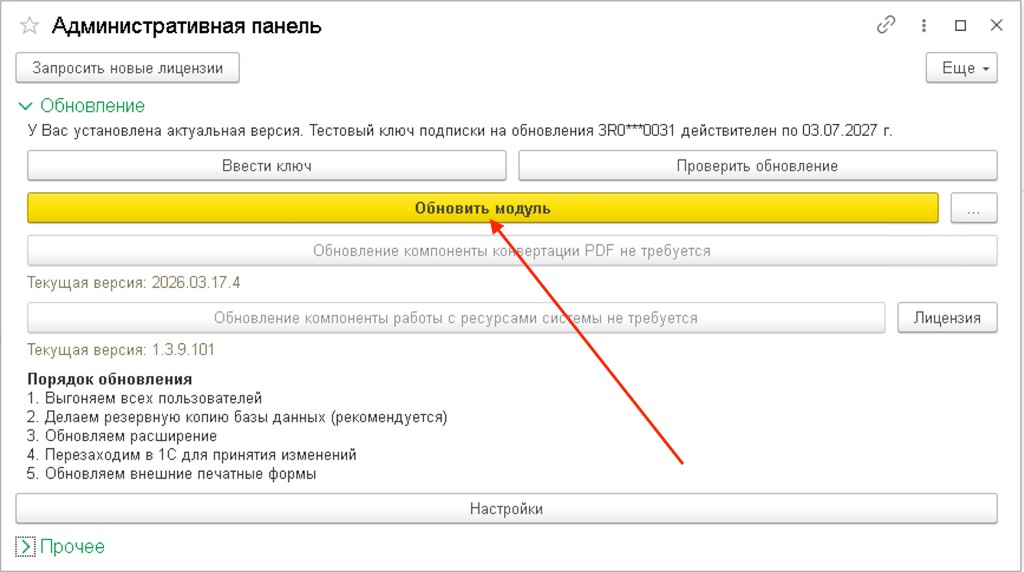Open the three-dot vertical menu in title bar
This screenshot has height=572, width=1024.
click(923, 25)
